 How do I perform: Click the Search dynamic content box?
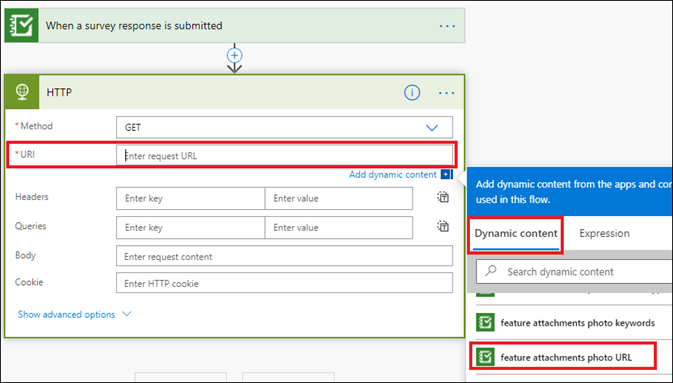click(x=575, y=271)
